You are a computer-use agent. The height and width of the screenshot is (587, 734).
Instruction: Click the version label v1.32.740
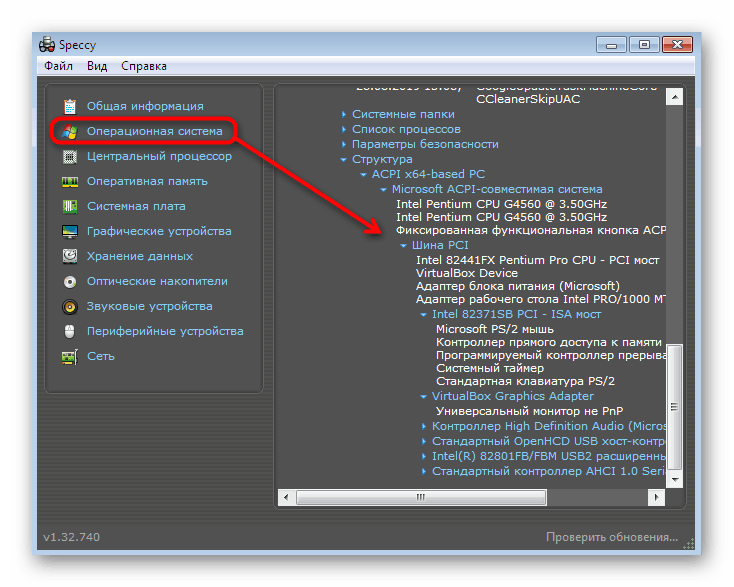(72, 537)
